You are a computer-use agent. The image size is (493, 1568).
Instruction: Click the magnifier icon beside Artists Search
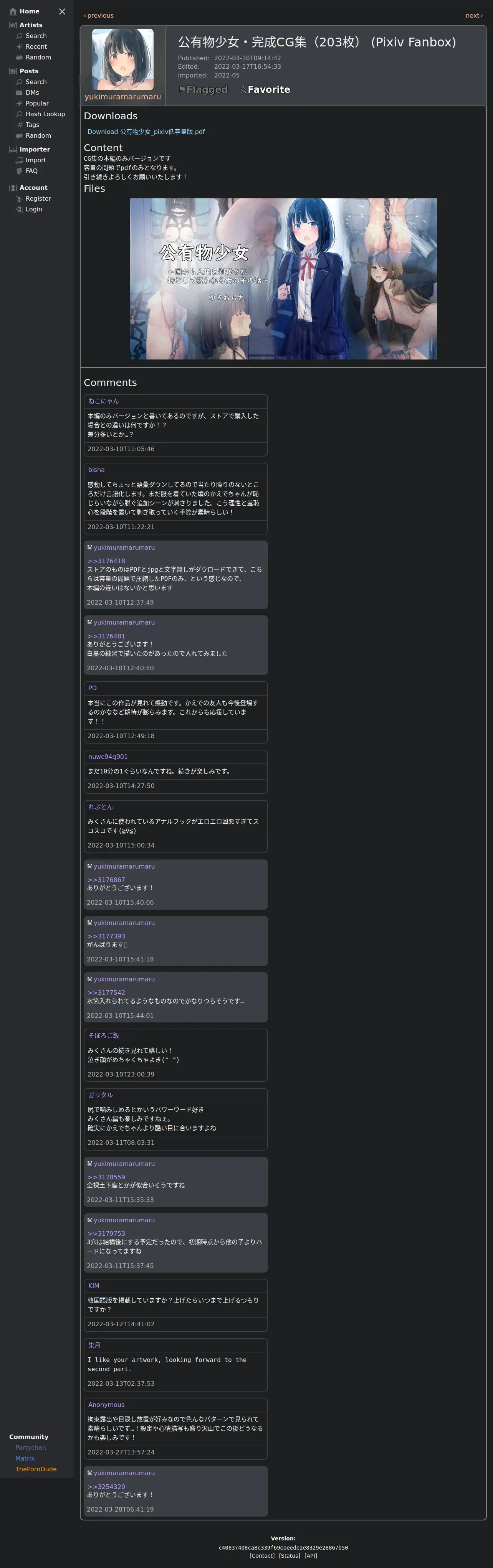point(20,36)
